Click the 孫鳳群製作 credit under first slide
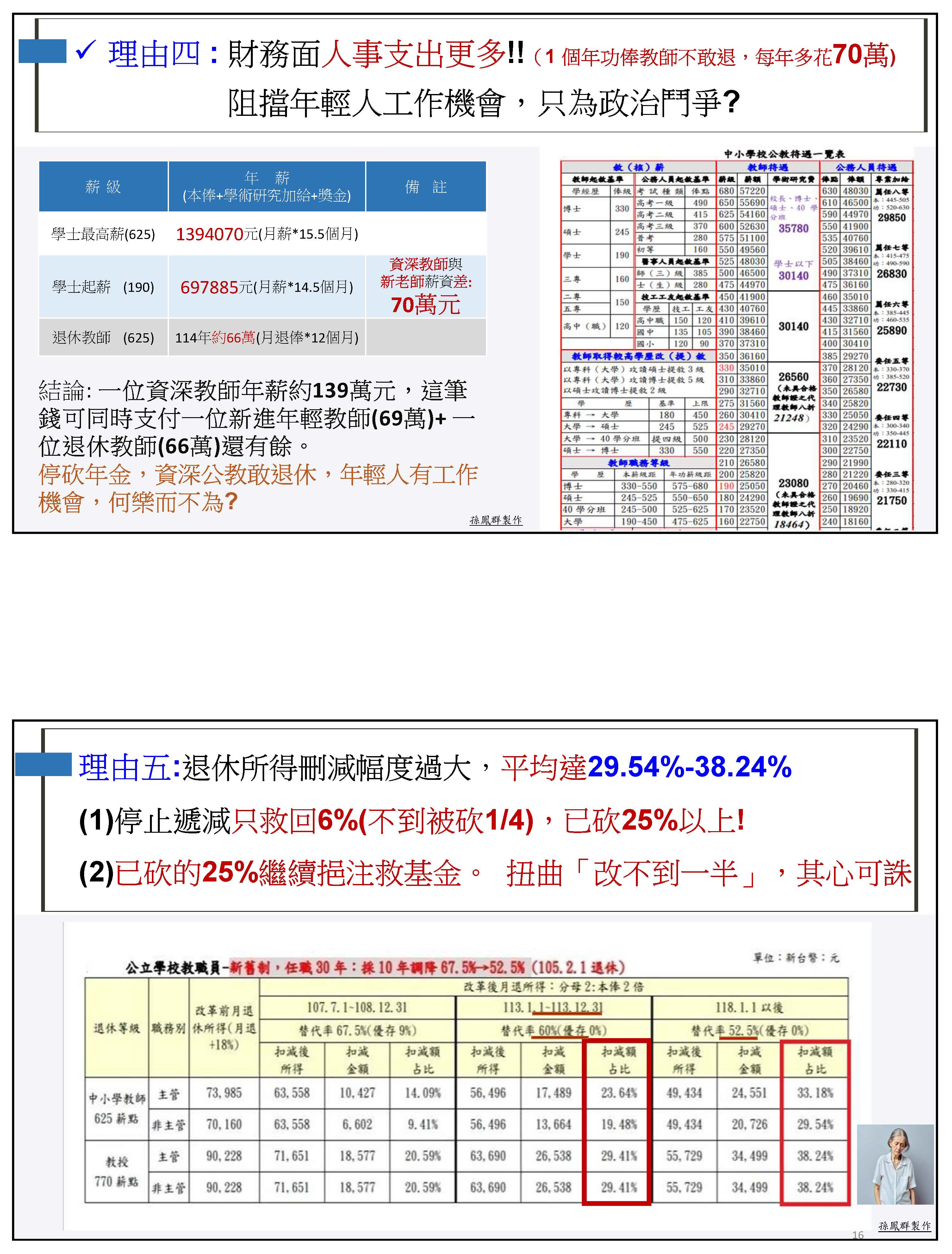952x1254 pixels. (x=496, y=520)
